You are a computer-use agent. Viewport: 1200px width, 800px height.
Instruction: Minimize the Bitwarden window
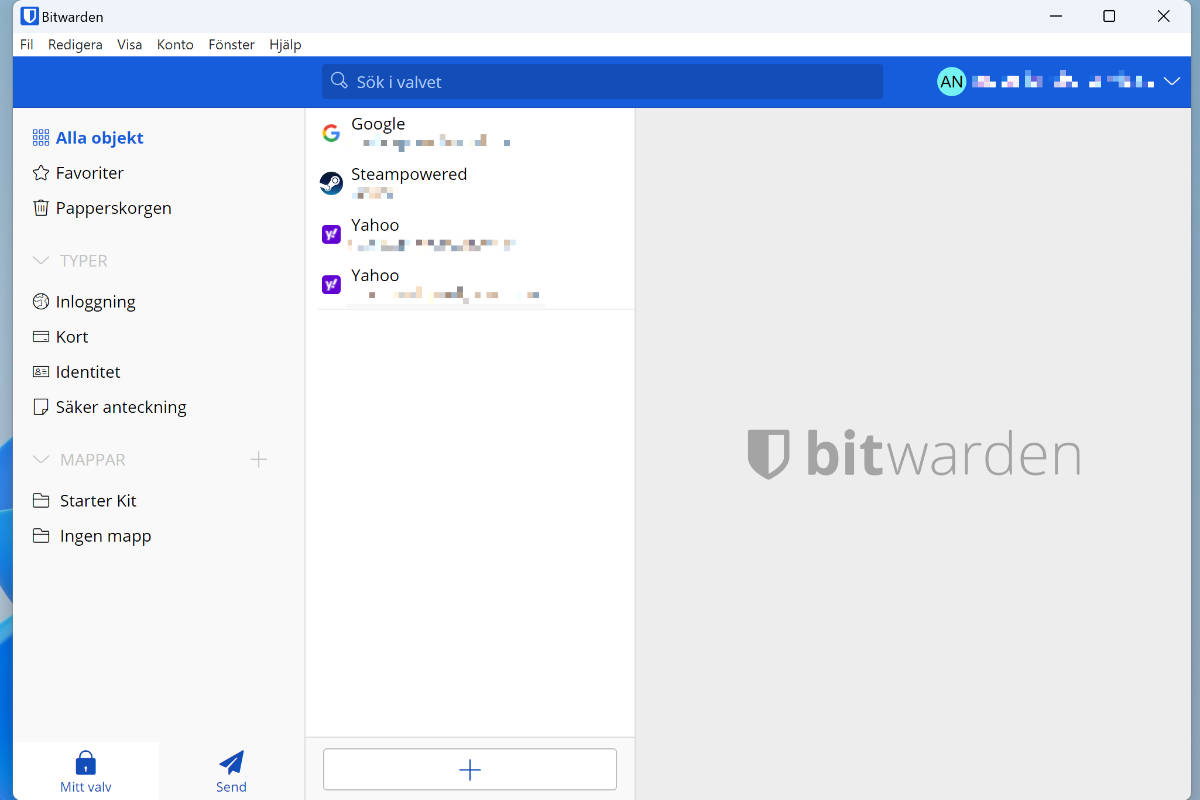1055,16
